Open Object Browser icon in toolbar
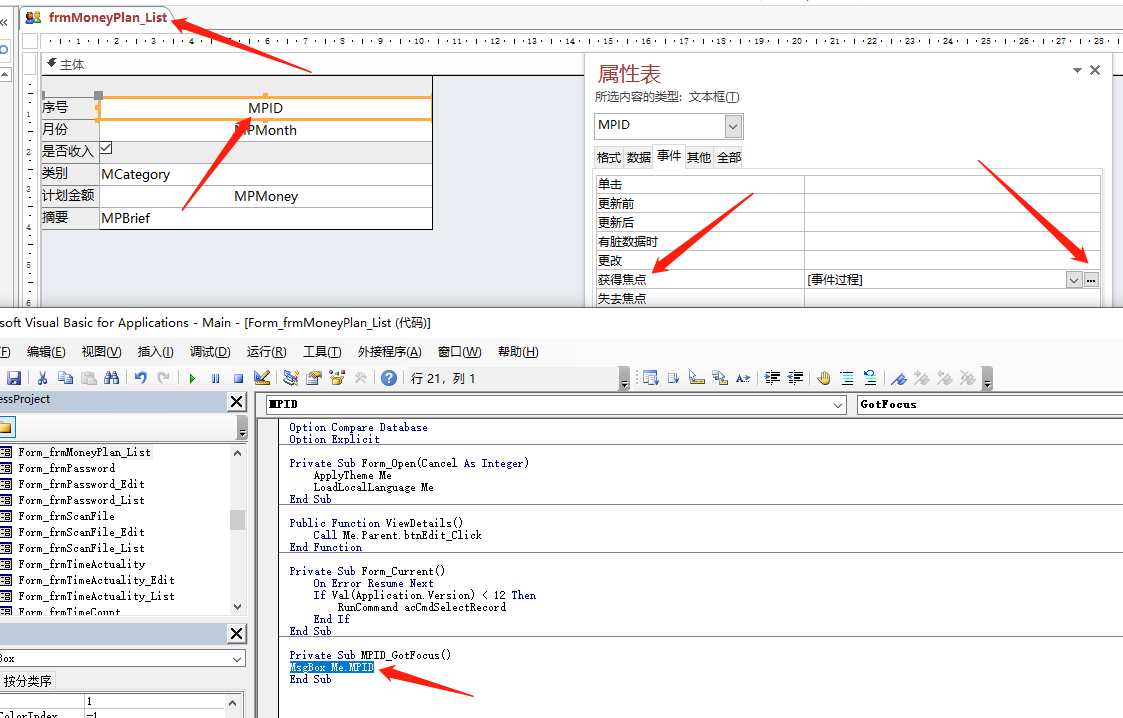Image resolution: width=1123 pixels, height=718 pixels. click(337, 378)
